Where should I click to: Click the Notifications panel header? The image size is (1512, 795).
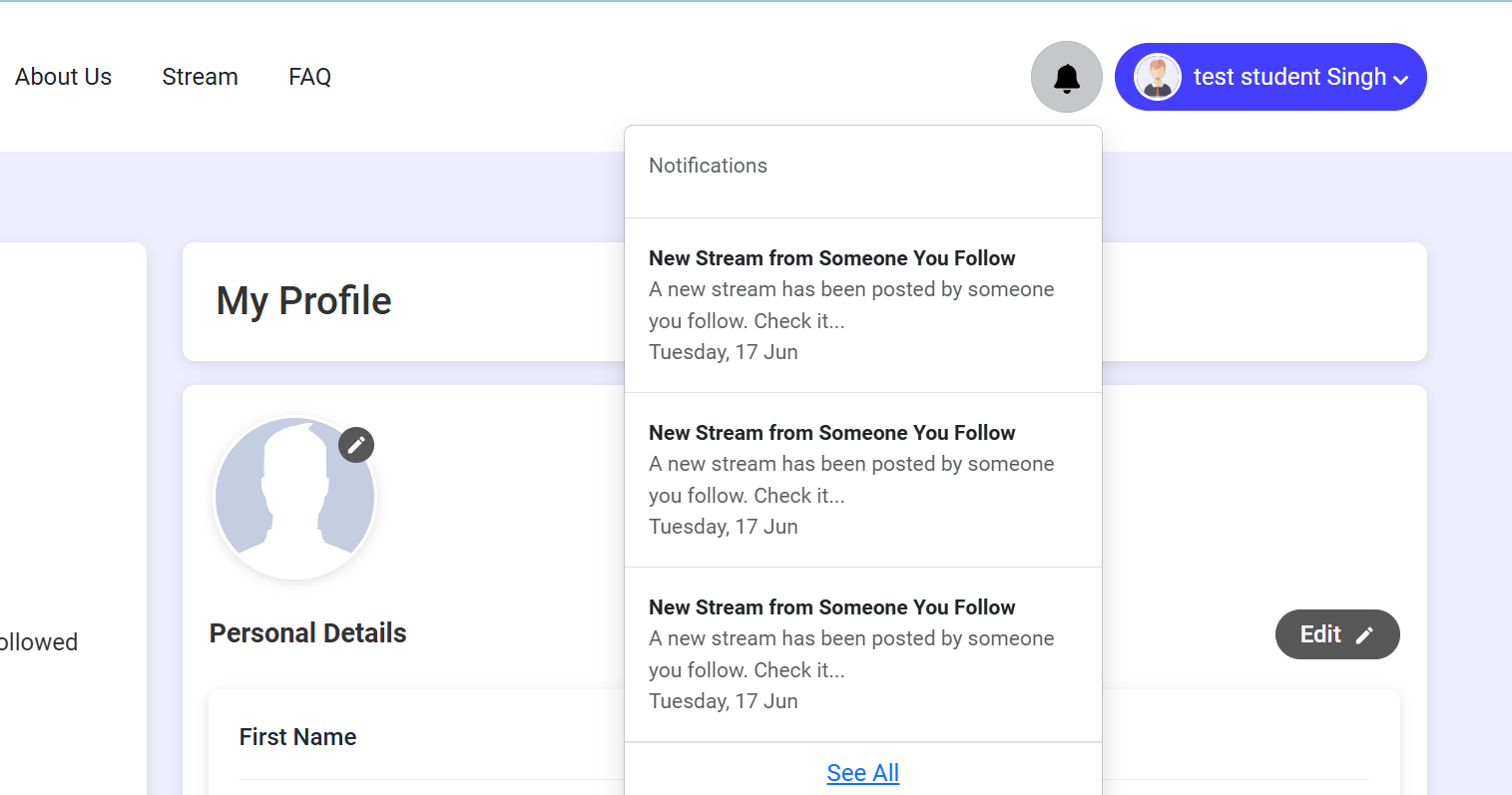708,166
